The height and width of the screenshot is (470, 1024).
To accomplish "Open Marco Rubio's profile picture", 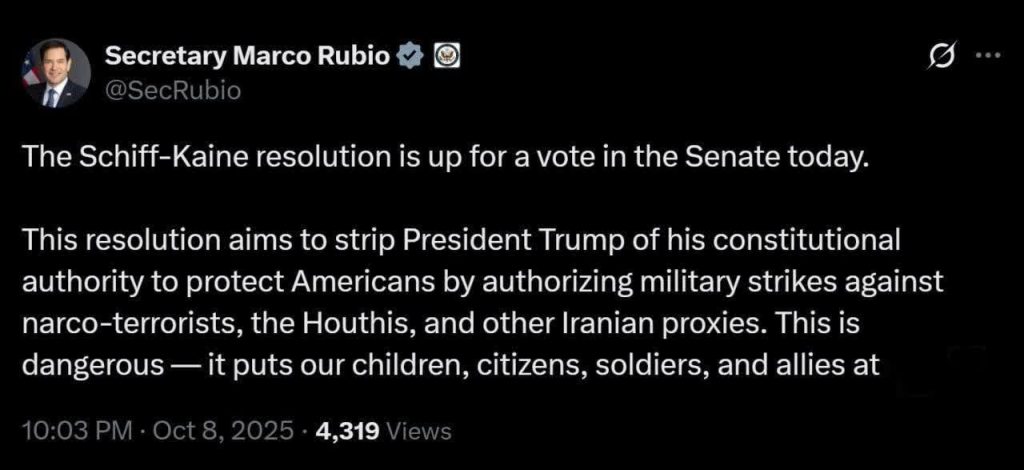I will (x=56, y=73).
